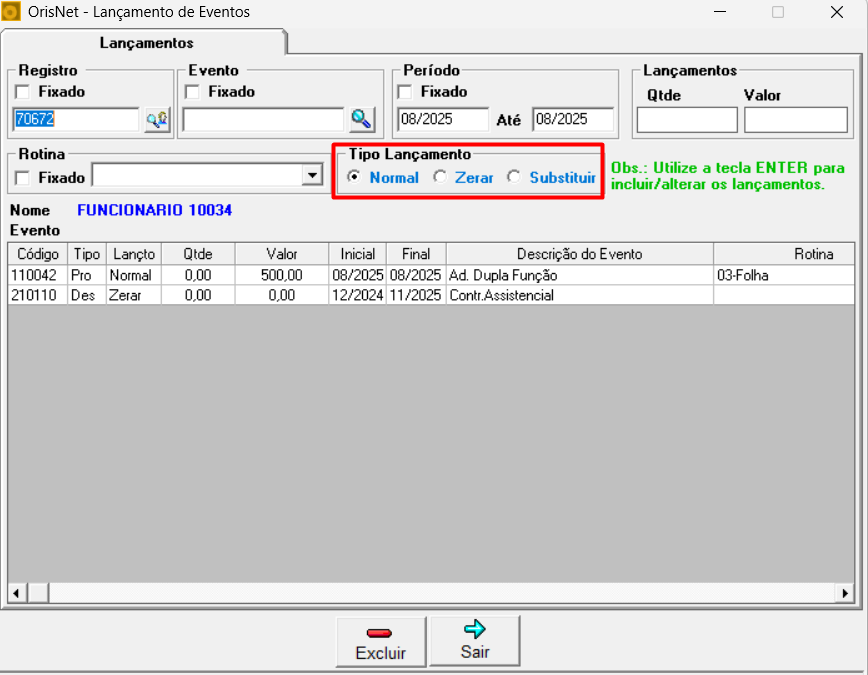Check the Período Fixado checkbox
Screen dimensions: 868x675
tap(405, 92)
